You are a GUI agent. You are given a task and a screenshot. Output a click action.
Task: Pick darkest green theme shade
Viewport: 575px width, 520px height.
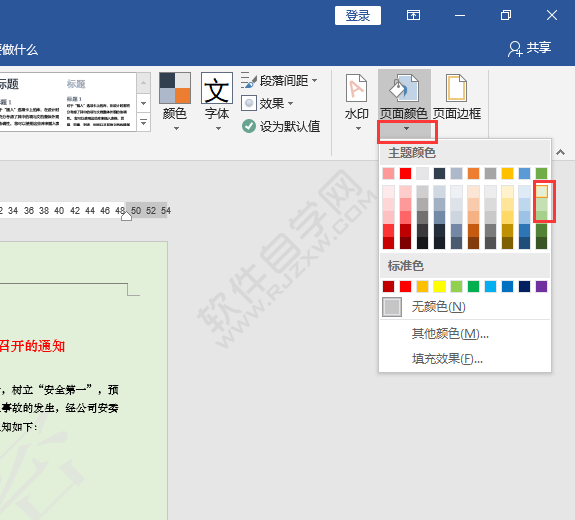tap(541, 243)
